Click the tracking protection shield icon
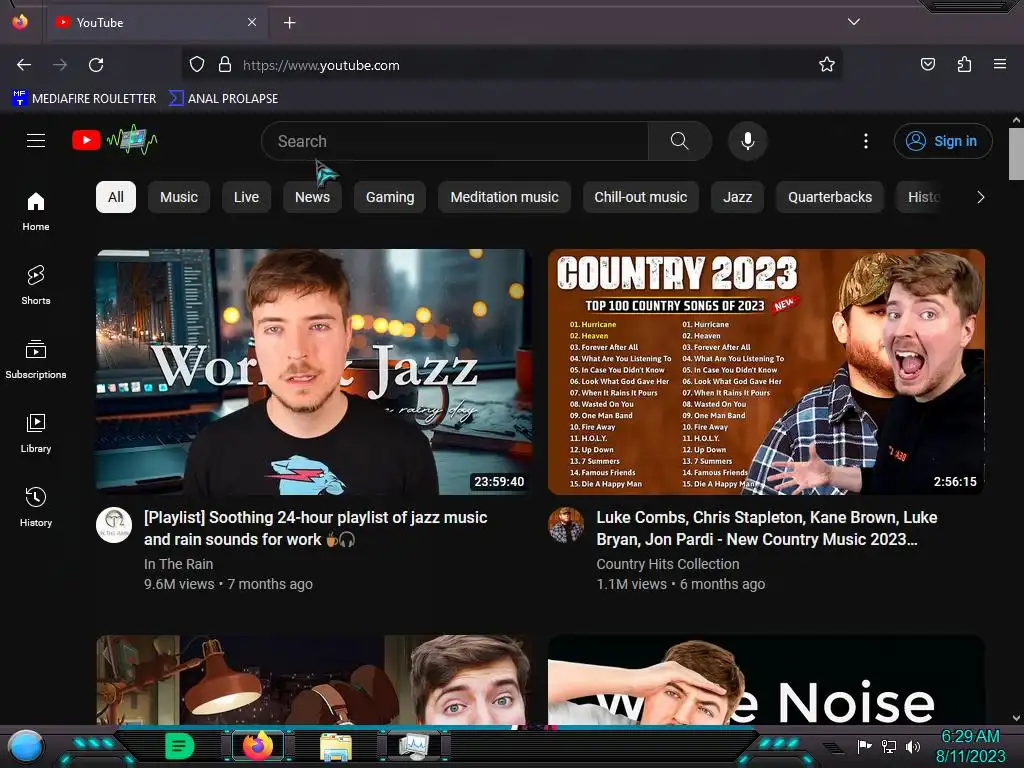The image size is (1024, 768). pyautogui.click(x=197, y=65)
